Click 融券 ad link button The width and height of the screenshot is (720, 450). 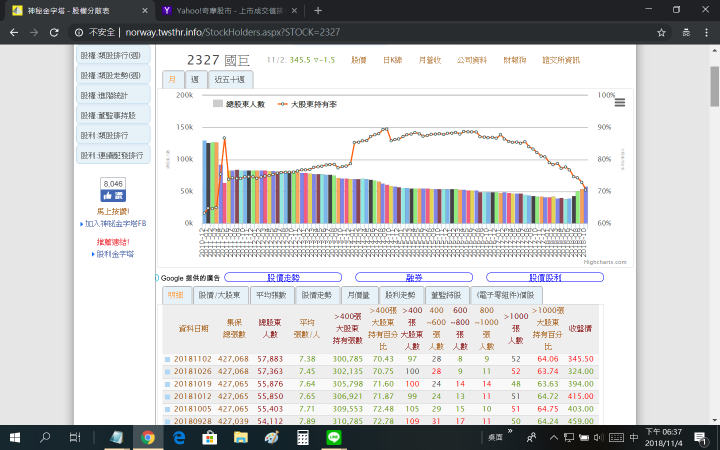(x=414, y=277)
